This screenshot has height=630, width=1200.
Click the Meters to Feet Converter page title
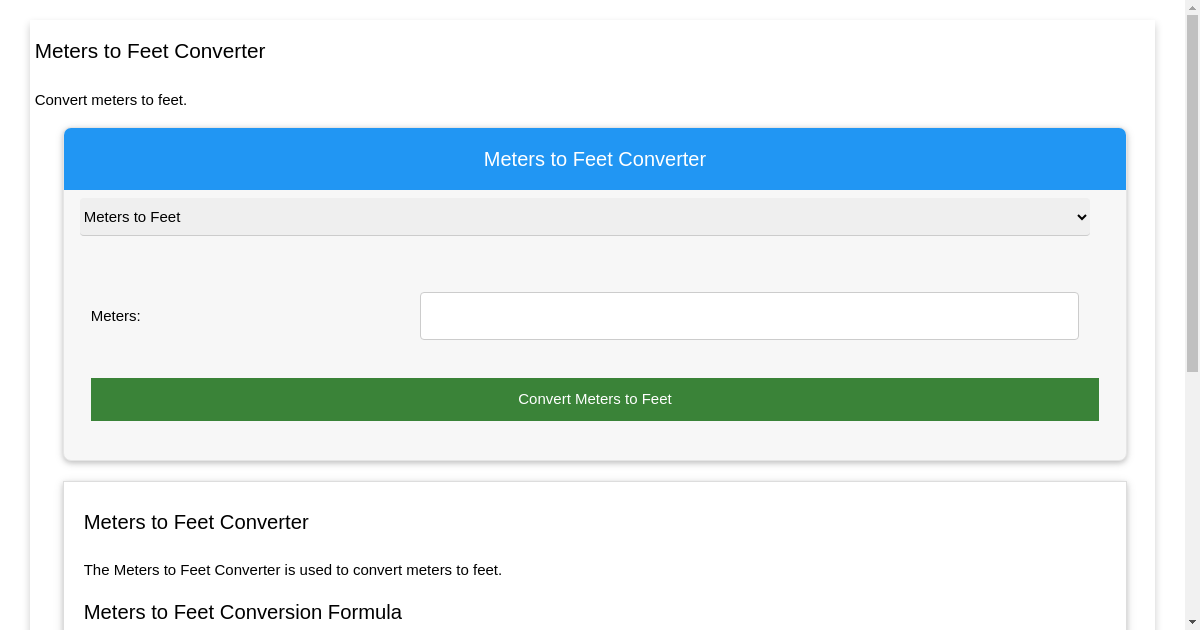[150, 51]
